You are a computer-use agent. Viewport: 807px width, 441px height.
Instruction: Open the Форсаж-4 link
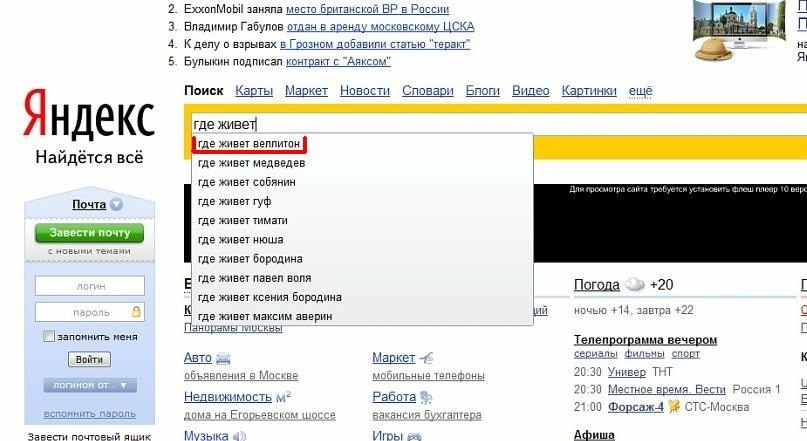point(636,407)
